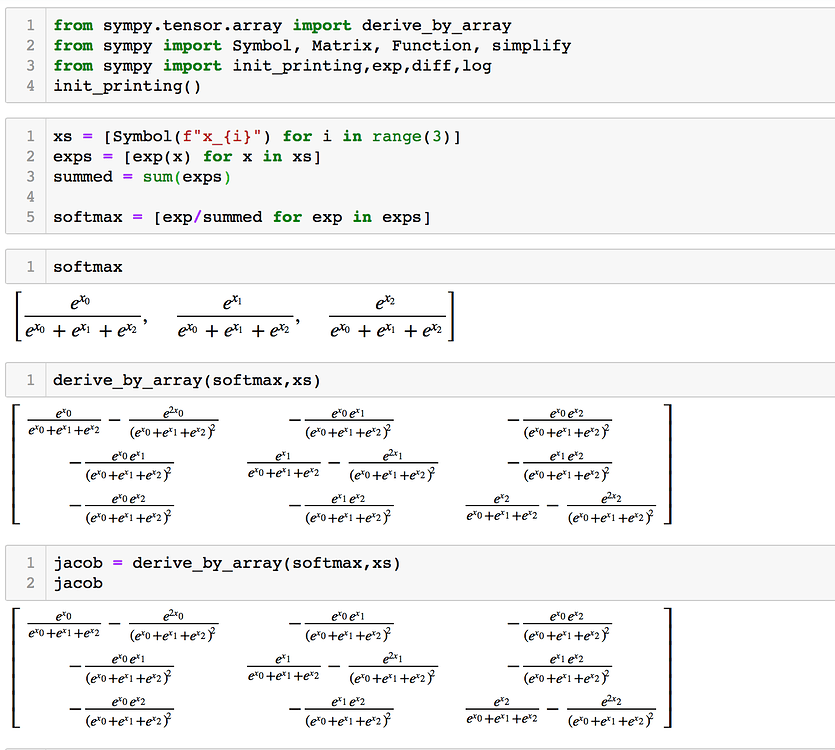Click the xs Symbol list definition line

click(257, 136)
